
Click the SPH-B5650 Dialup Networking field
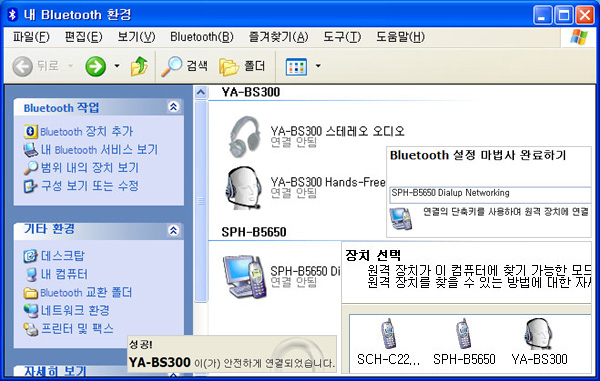pyautogui.click(x=490, y=194)
